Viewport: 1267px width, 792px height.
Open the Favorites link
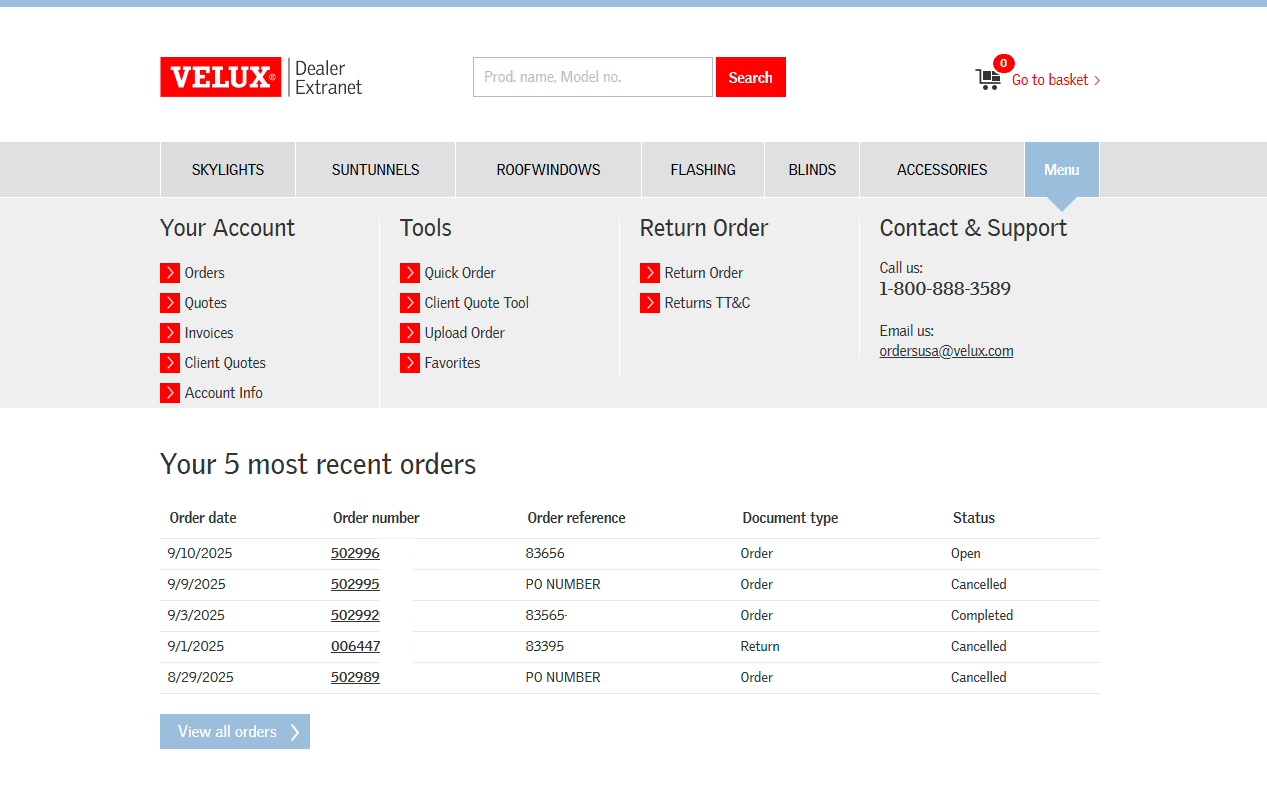click(453, 363)
